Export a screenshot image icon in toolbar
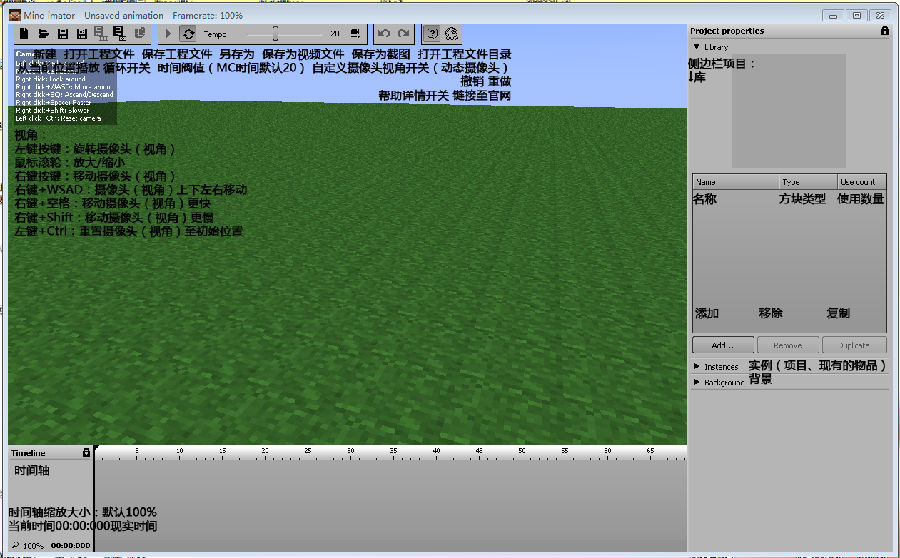 click(119, 34)
